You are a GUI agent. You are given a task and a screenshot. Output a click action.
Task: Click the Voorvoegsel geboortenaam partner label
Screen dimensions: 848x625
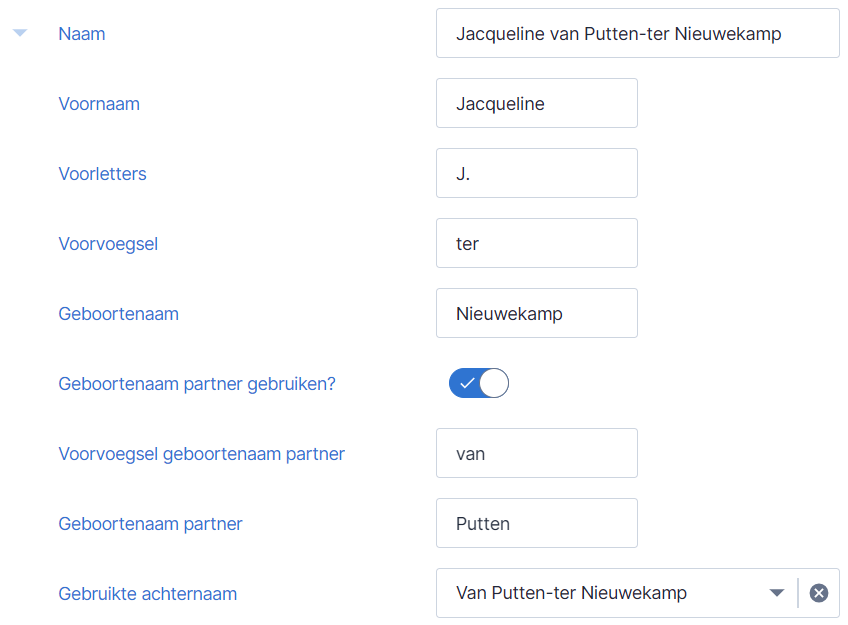pyautogui.click(x=201, y=454)
